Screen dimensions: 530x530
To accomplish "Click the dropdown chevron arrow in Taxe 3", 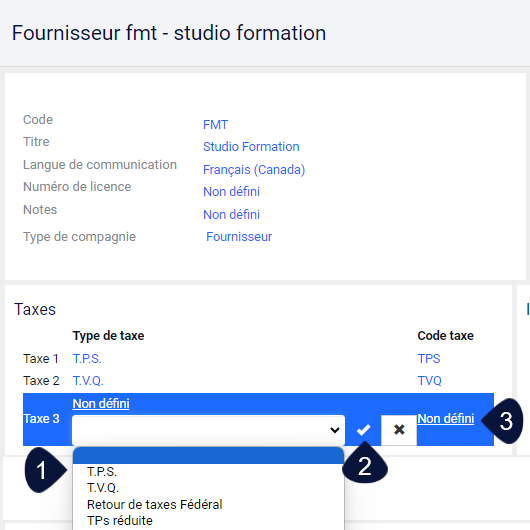I will click(335, 430).
